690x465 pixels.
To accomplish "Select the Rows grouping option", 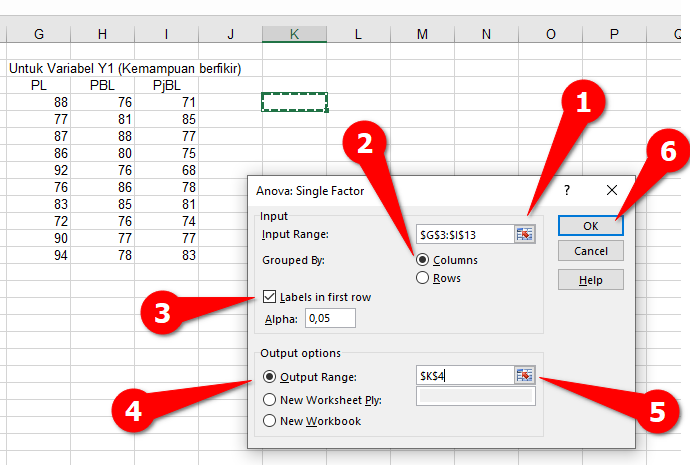I will tap(423, 278).
